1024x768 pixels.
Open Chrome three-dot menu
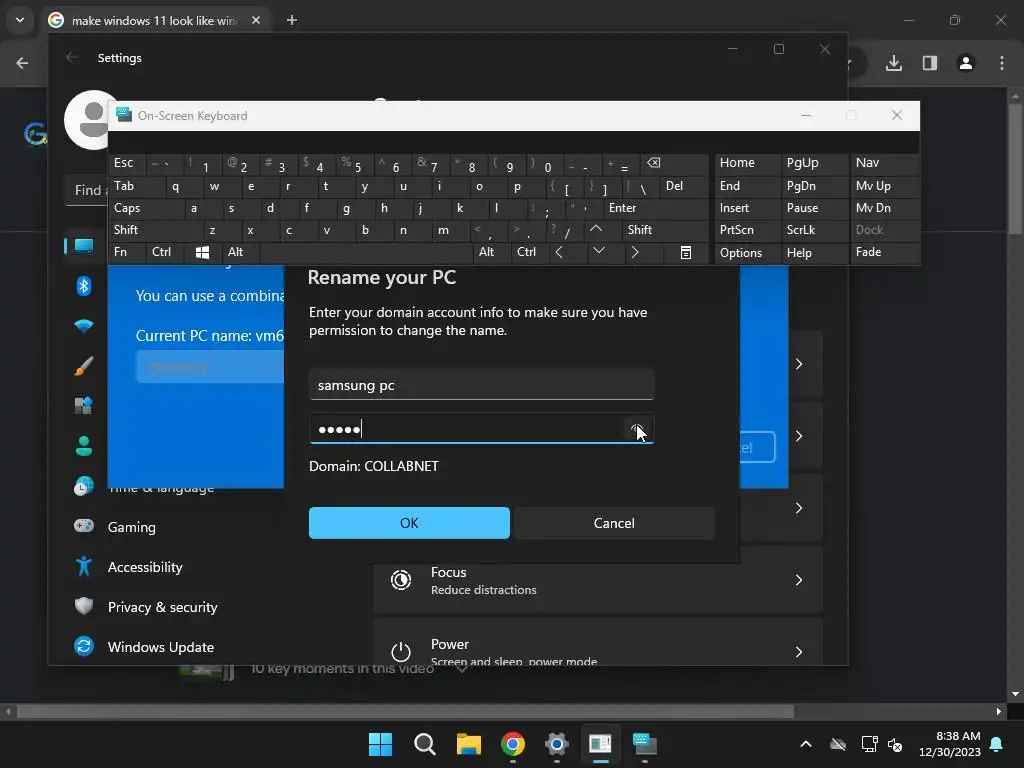[1002, 63]
